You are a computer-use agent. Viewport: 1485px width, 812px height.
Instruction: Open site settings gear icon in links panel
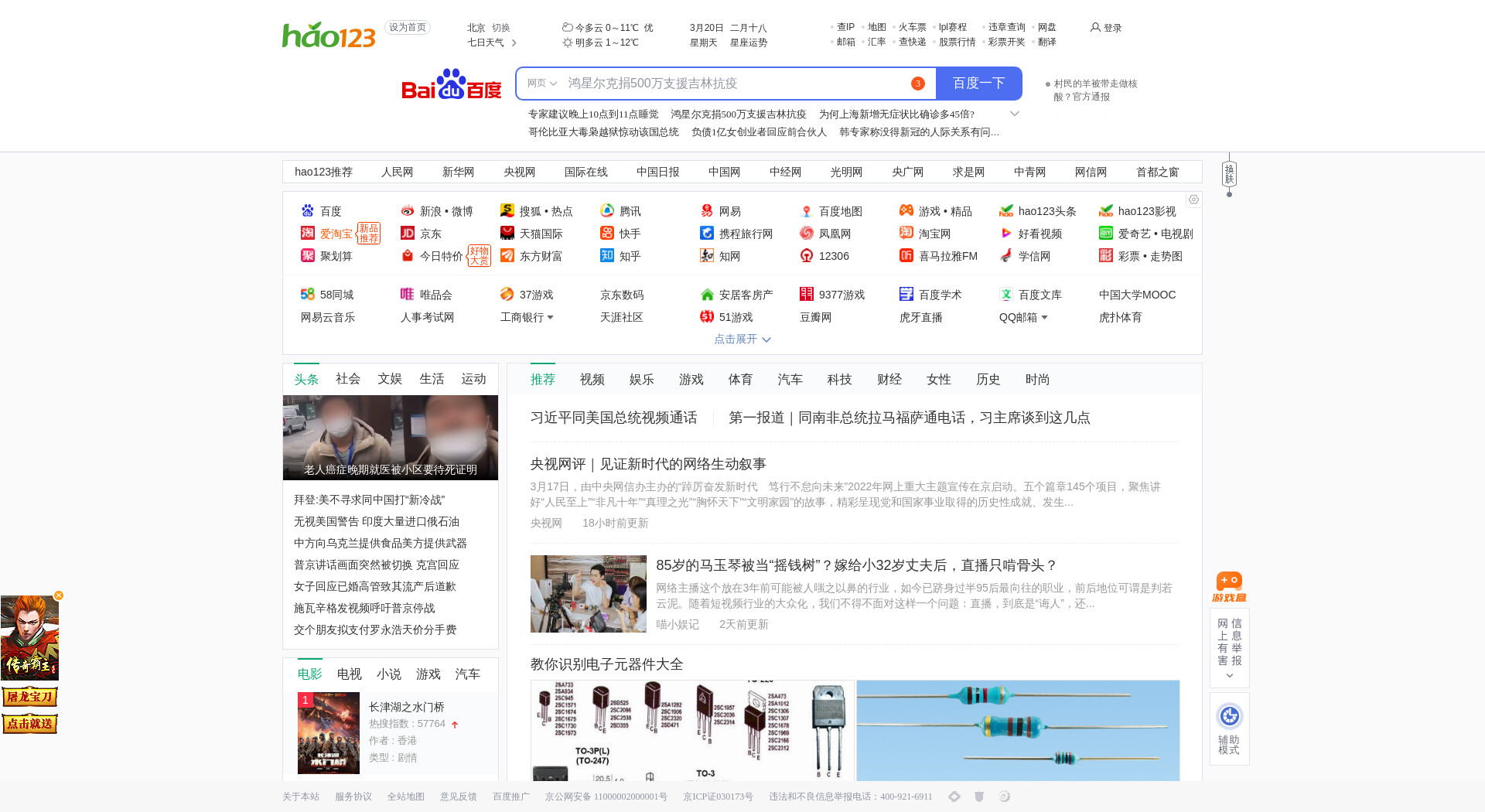click(x=1193, y=200)
